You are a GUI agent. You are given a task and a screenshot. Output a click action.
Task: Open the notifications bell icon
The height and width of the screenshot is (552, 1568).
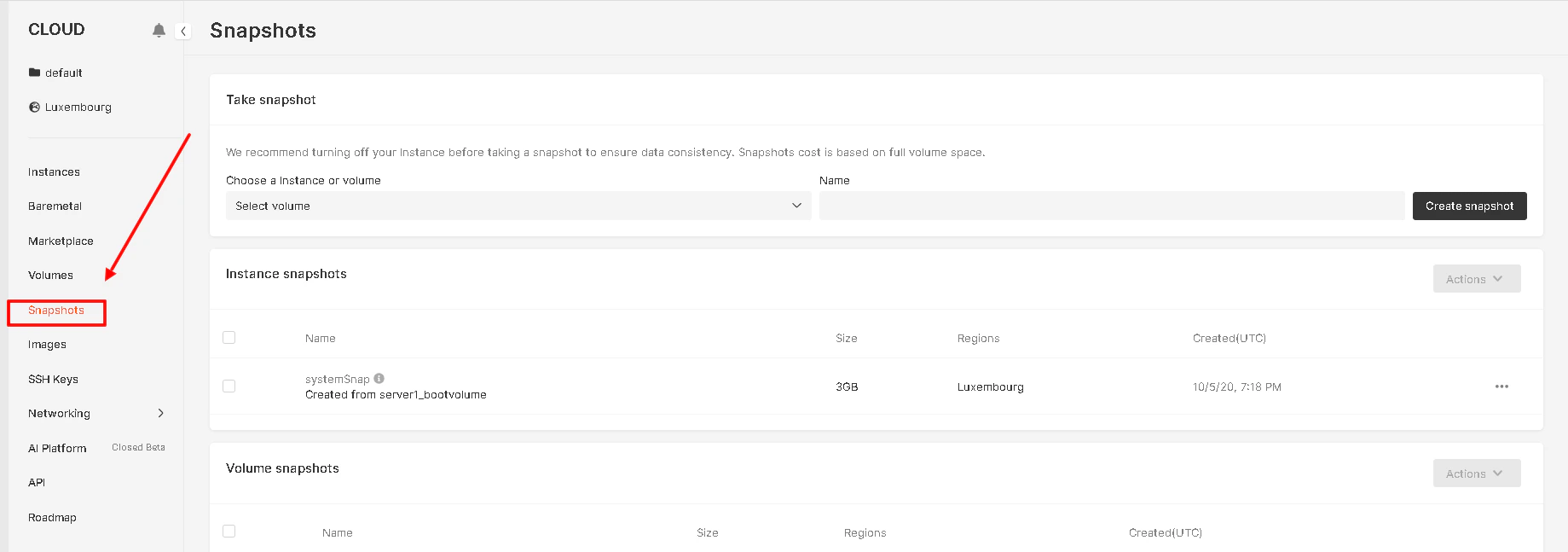click(x=159, y=31)
